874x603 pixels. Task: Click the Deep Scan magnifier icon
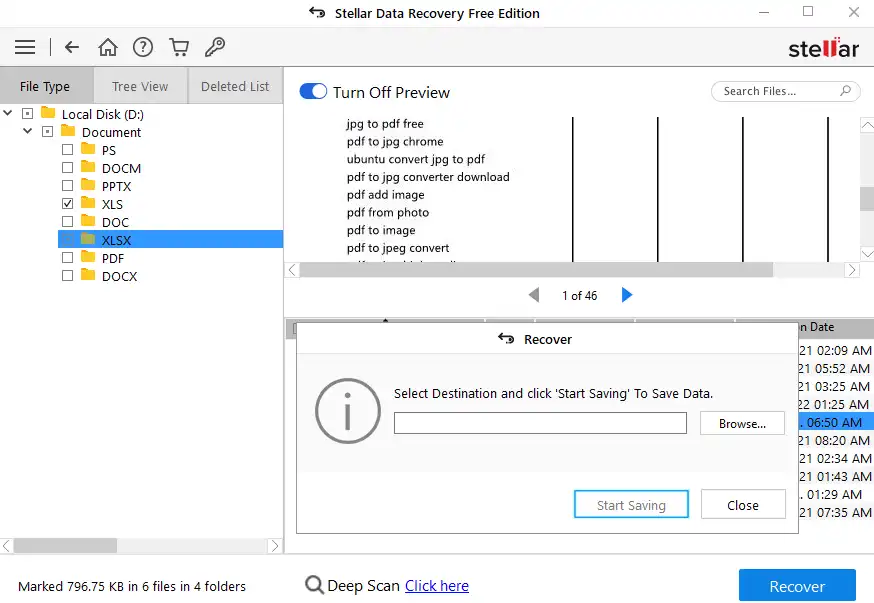(314, 585)
